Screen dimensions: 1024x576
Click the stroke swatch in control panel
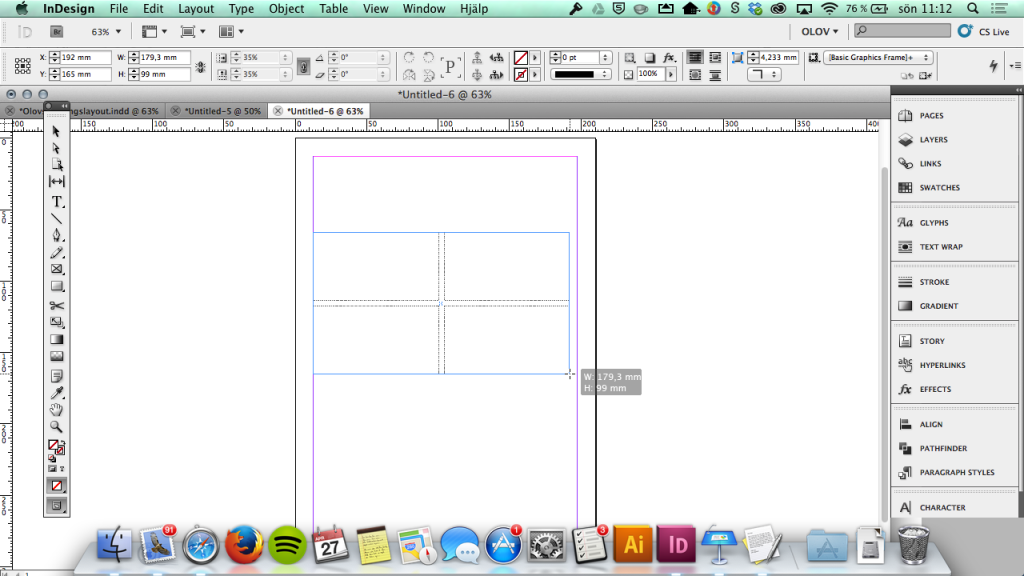(520, 75)
